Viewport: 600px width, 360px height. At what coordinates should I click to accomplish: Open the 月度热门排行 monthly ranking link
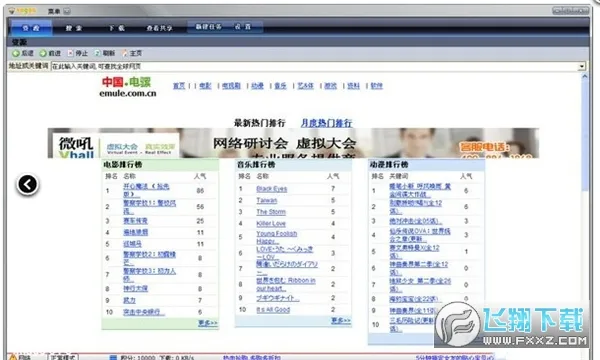(x=326, y=123)
